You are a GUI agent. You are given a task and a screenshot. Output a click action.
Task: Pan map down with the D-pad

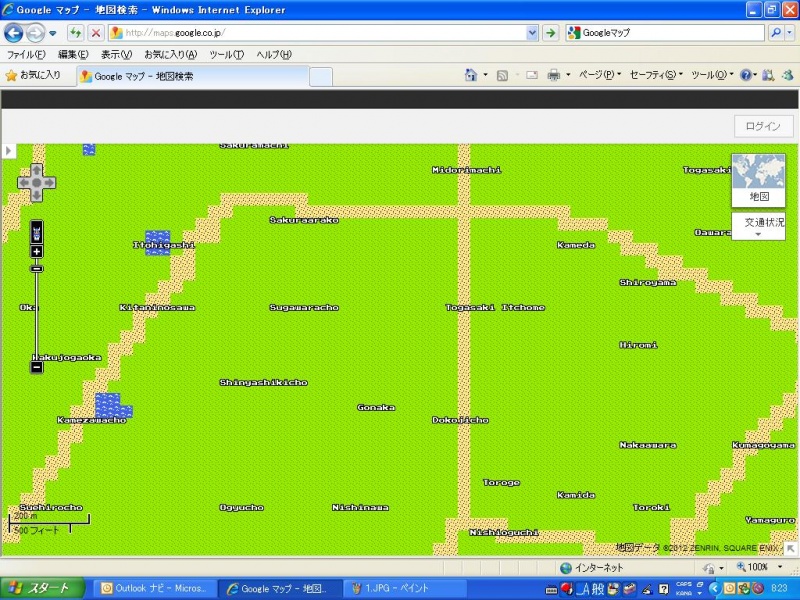coord(37,195)
